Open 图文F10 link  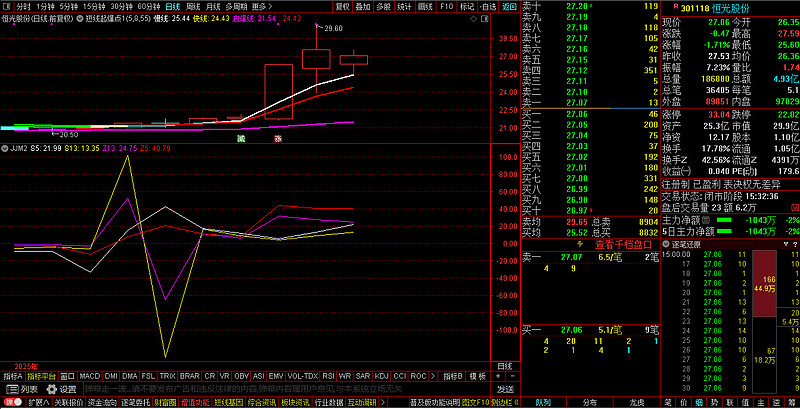(x=475, y=403)
